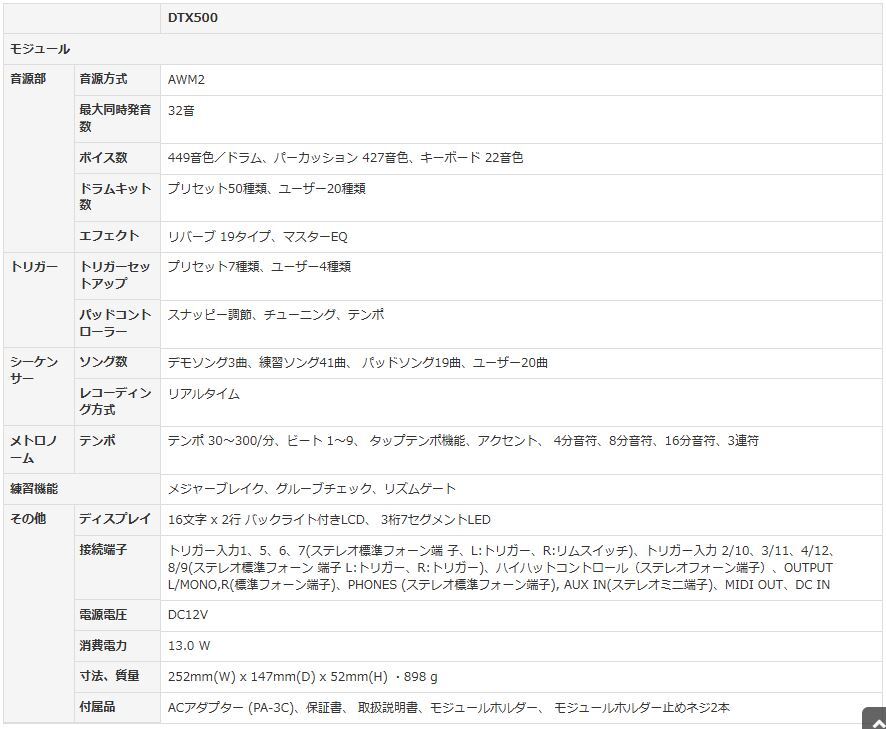Select the パッドコントローラー label
This screenshot has width=886, height=729.
click(115, 323)
